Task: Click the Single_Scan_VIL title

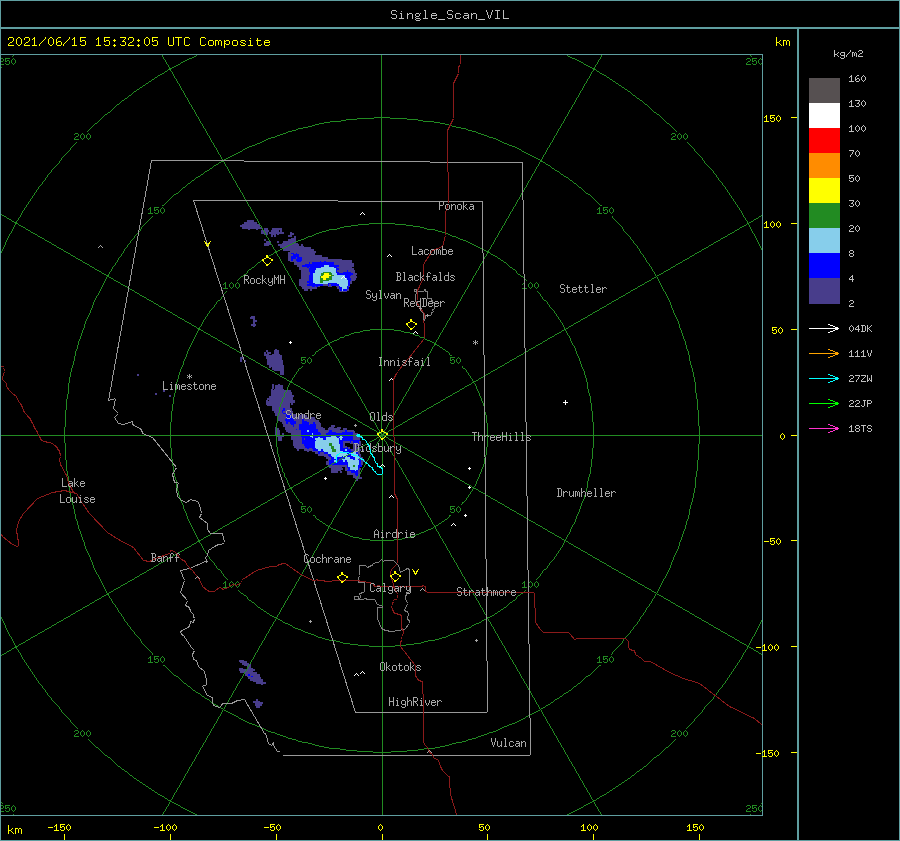Action: coord(449,15)
